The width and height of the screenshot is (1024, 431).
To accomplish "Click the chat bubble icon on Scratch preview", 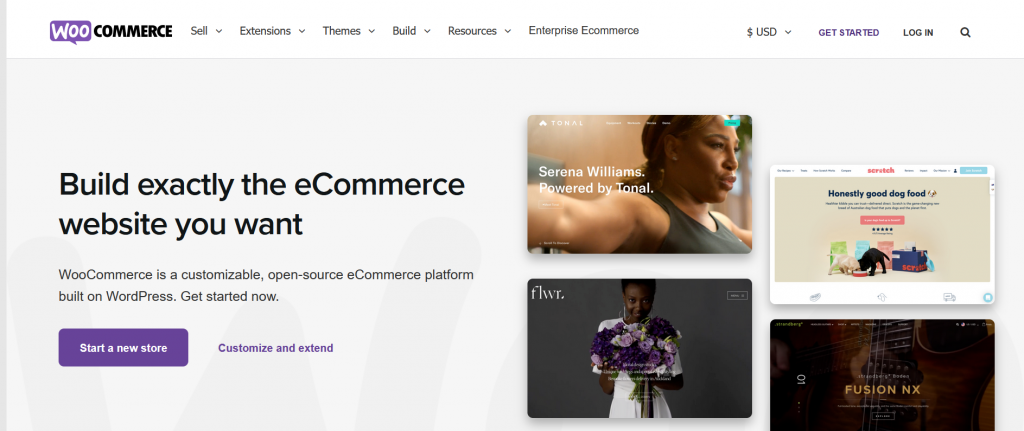I will click(x=988, y=297).
